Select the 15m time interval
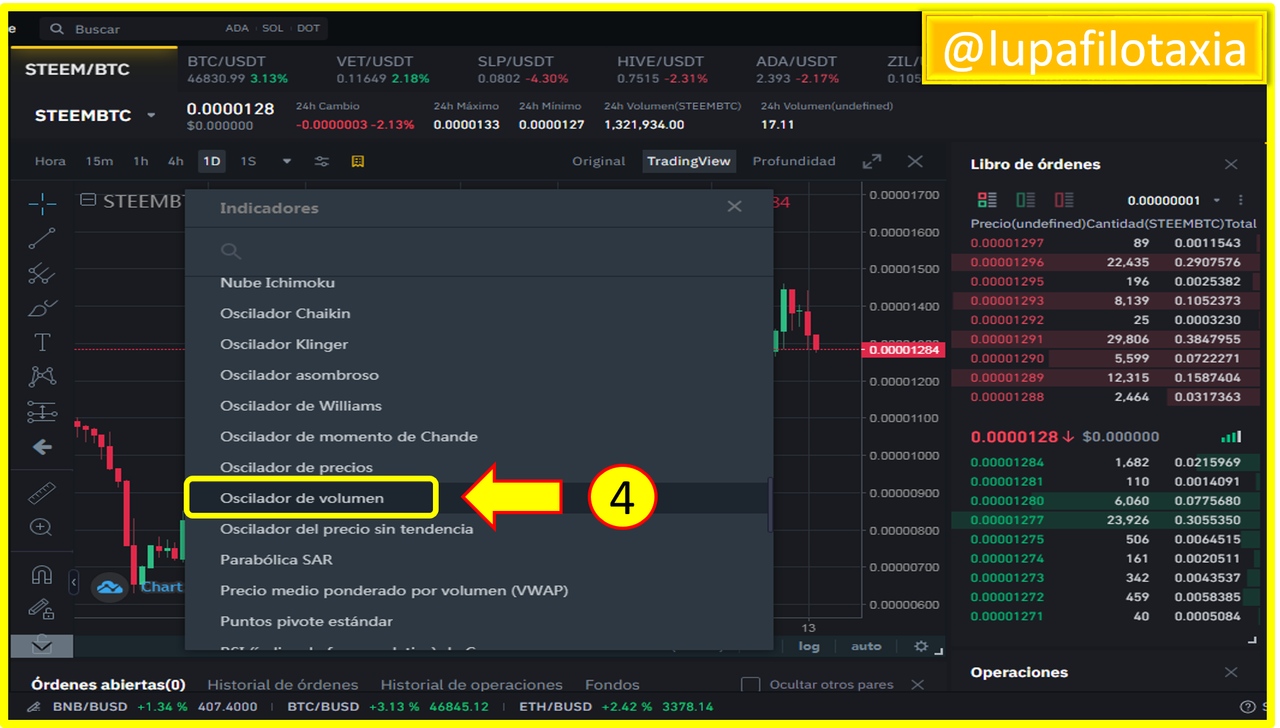The width and height of the screenshot is (1280, 728). point(99,161)
